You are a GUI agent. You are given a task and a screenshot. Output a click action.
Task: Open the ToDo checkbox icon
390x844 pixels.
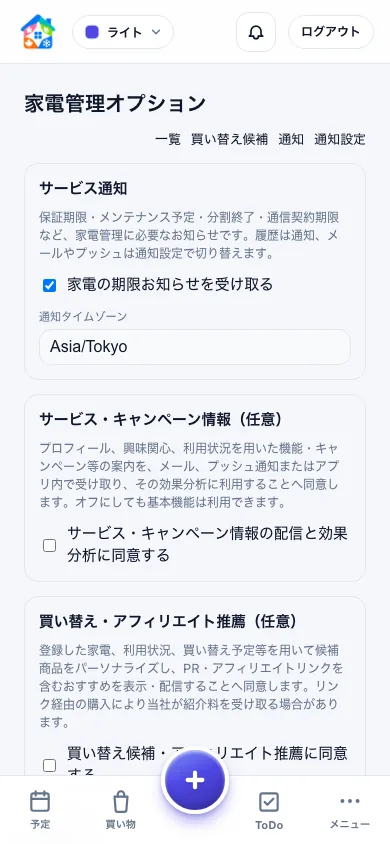coord(269,801)
